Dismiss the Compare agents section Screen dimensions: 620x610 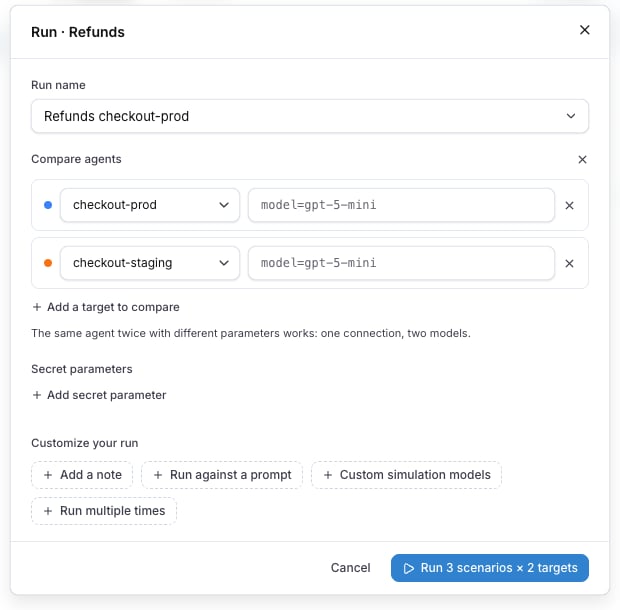(x=582, y=159)
